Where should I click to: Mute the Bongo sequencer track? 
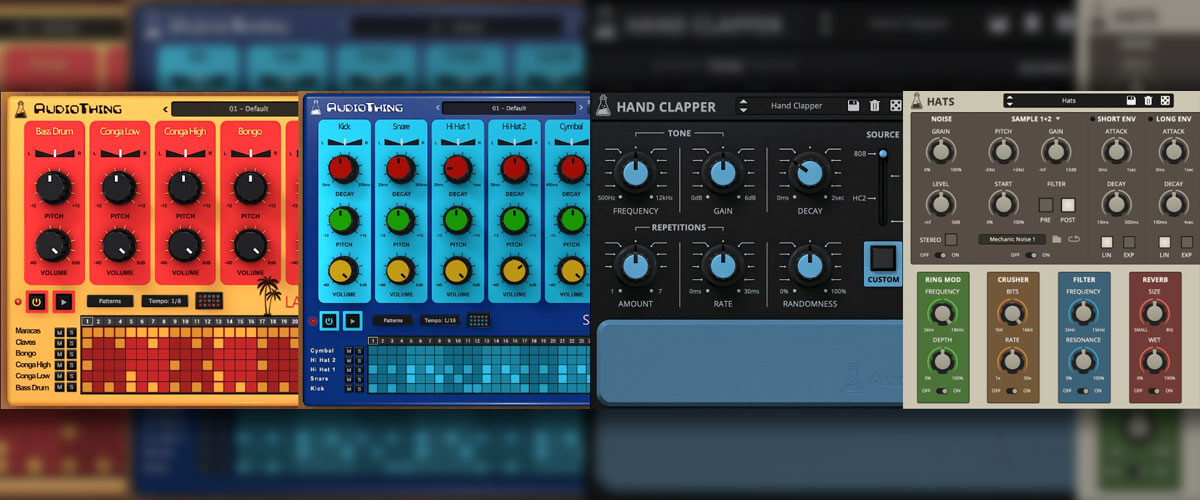click(x=59, y=354)
